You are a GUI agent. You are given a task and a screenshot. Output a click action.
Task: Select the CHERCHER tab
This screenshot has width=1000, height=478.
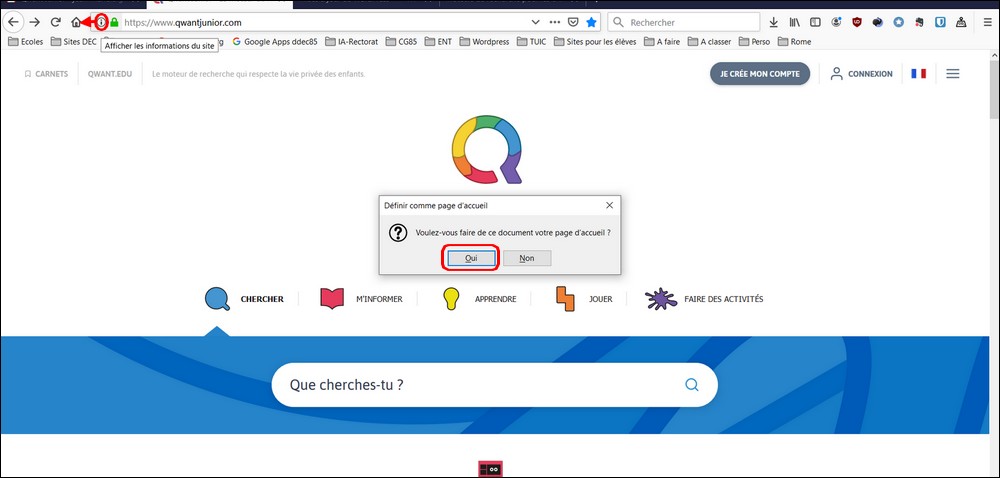[244, 299]
